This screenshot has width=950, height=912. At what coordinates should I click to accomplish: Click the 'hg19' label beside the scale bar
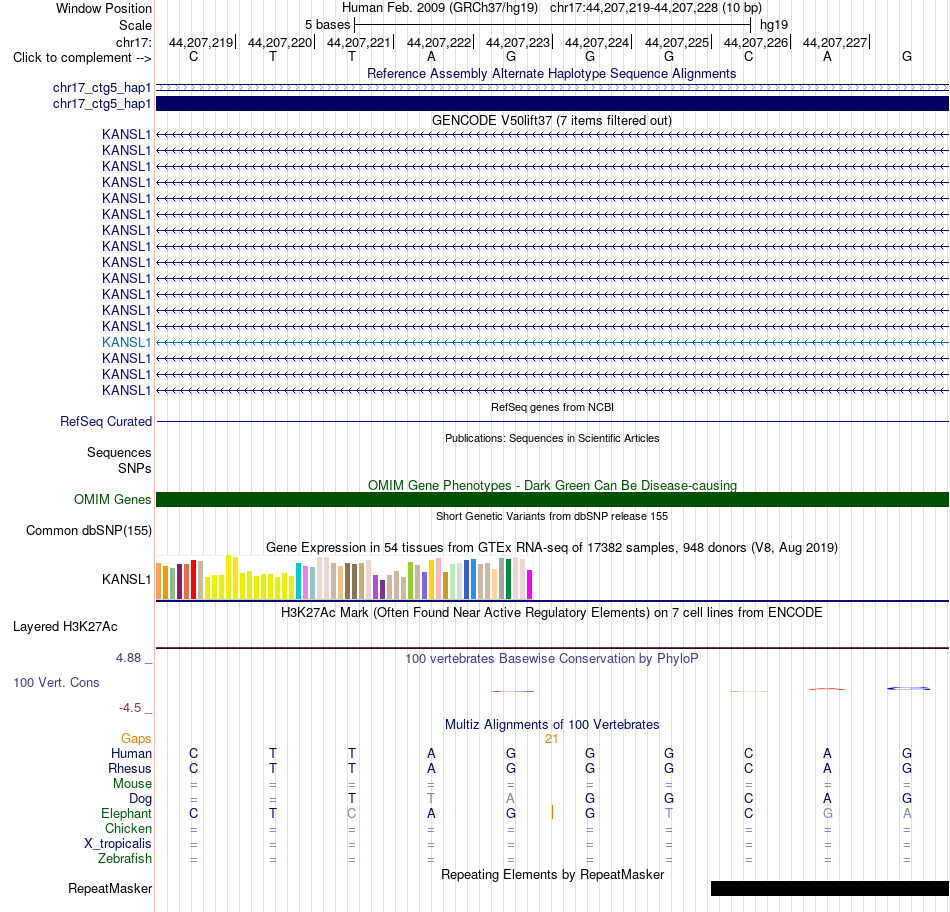[774, 25]
